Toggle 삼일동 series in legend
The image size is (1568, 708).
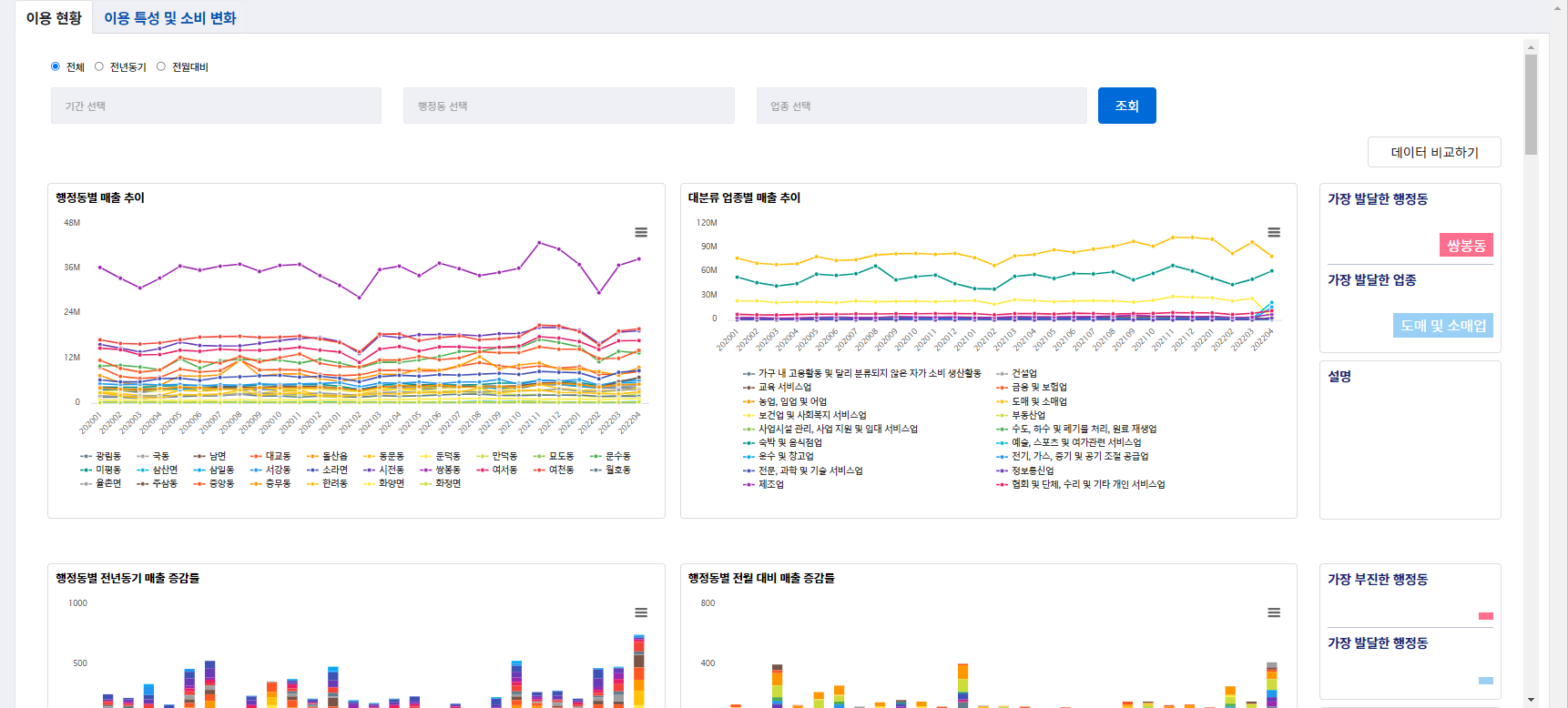tap(214, 470)
